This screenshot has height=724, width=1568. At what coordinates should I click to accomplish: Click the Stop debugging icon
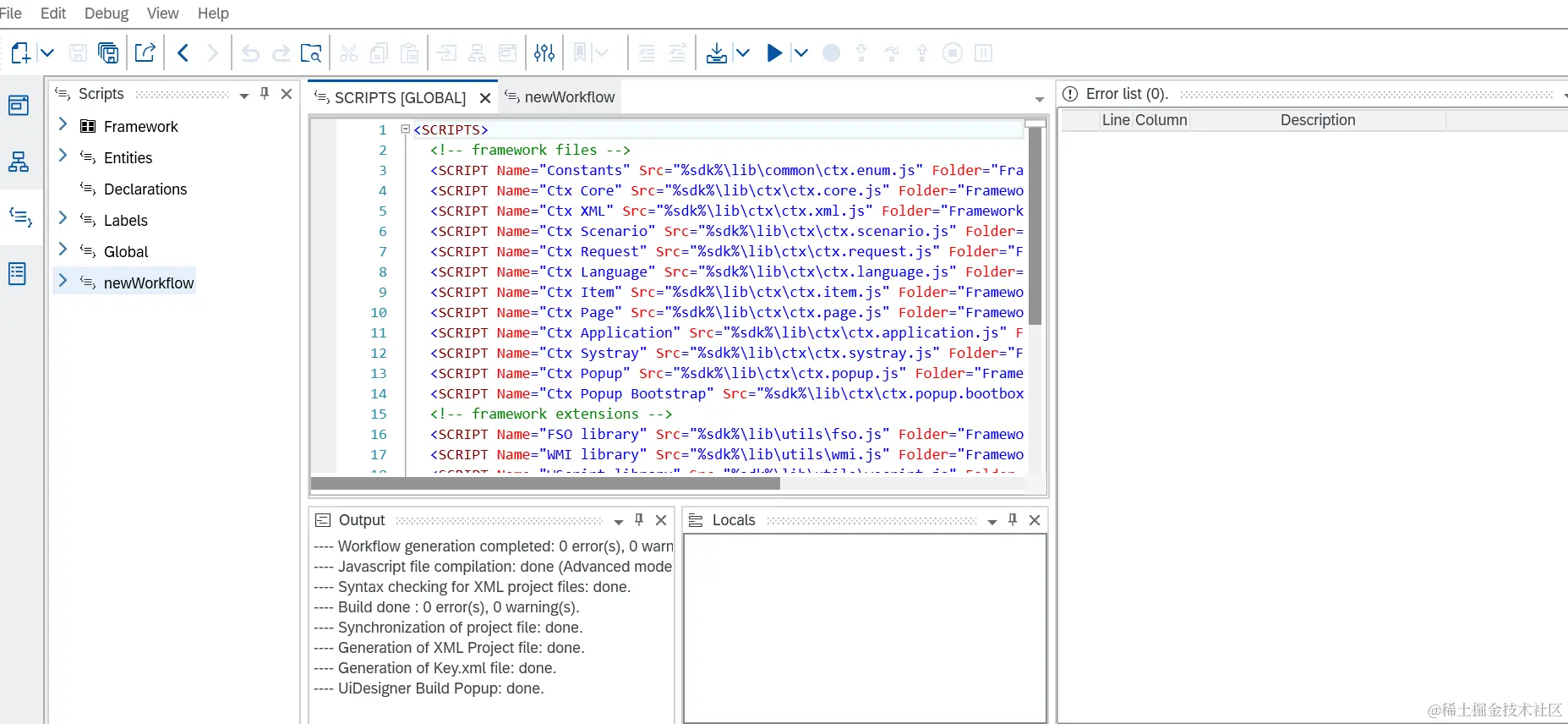pyautogui.click(x=953, y=52)
